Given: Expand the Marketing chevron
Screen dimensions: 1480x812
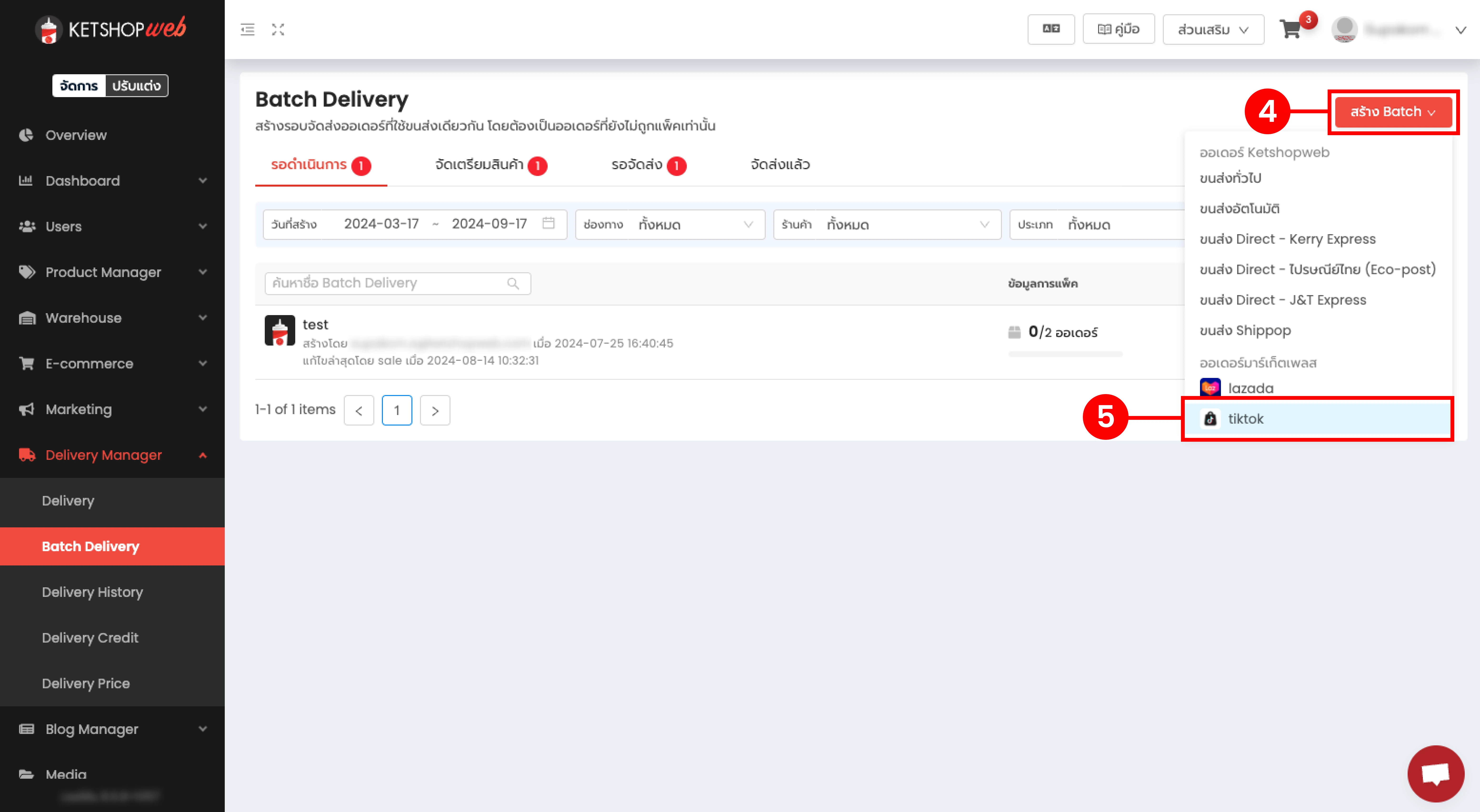Looking at the screenshot, I should (x=203, y=409).
